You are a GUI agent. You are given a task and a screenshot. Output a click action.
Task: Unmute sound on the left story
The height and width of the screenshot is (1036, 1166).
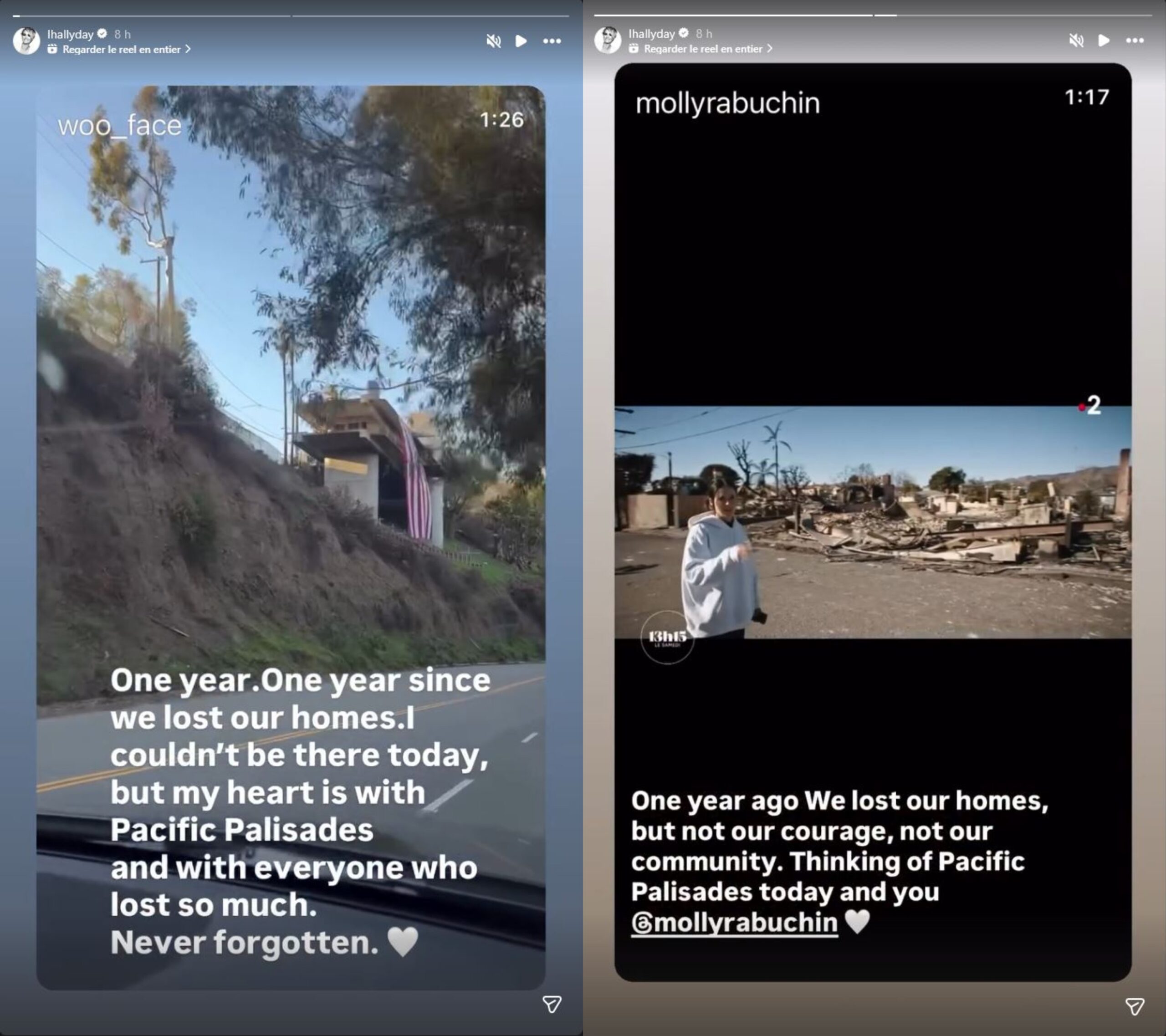[x=493, y=41]
